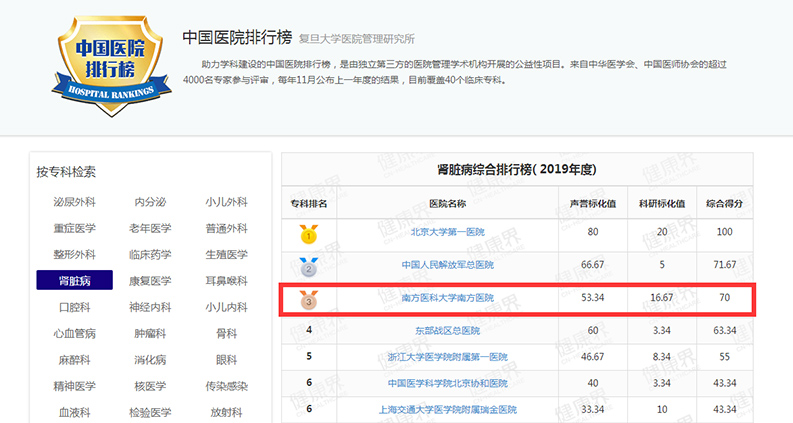Click rank number 4 cell
793x423 pixels.
309,330
